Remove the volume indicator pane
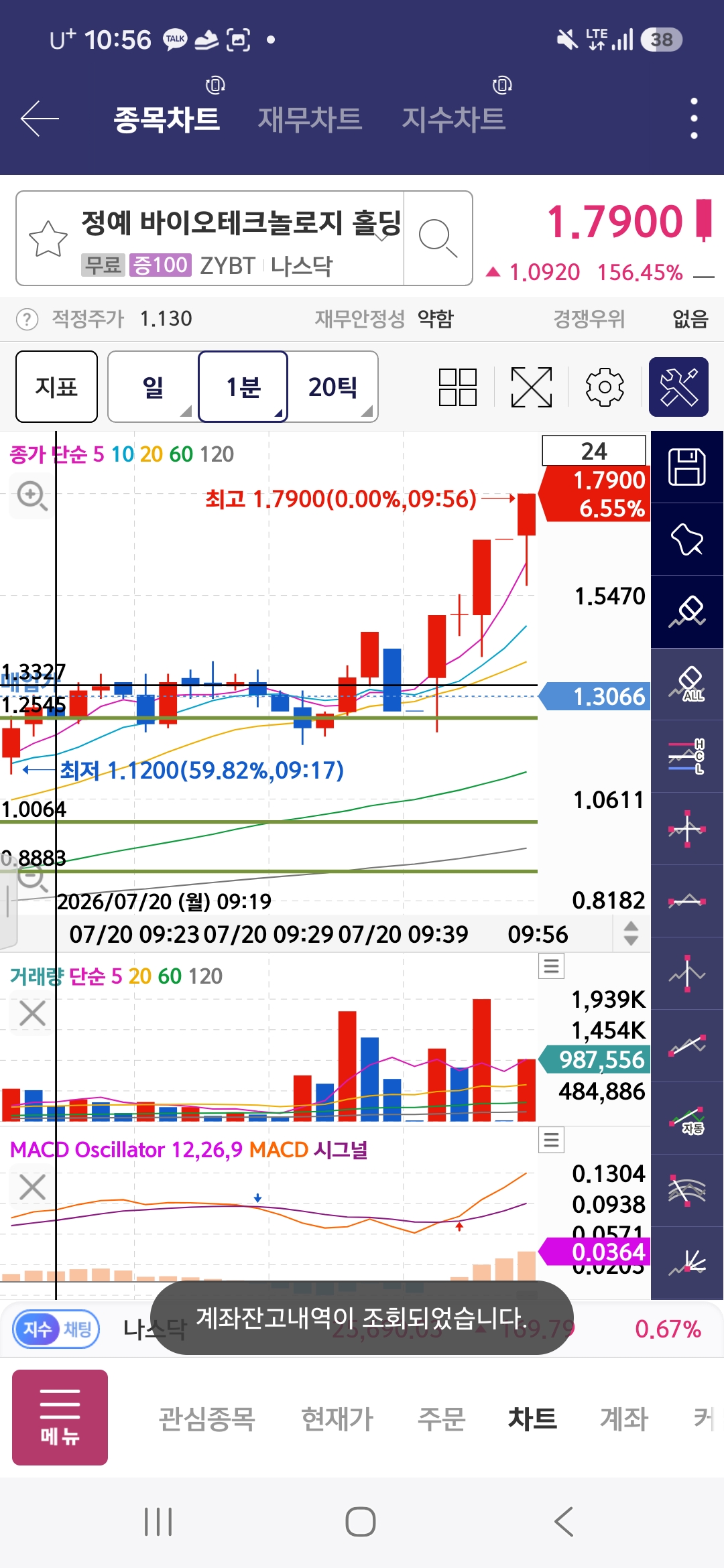This screenshot has height=1568, width=724. (x=32, y=1013)
